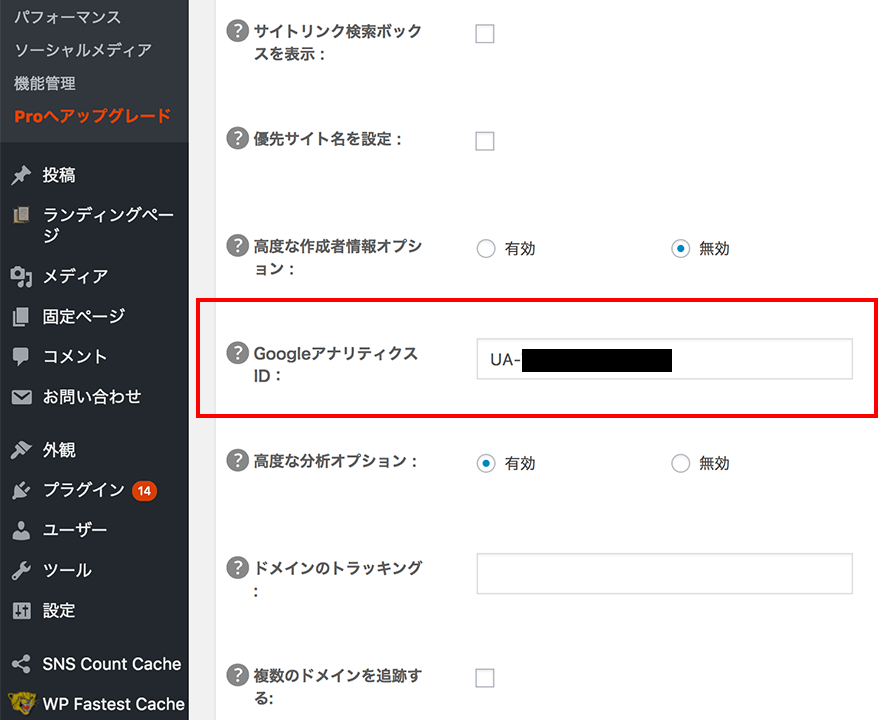
Task: Check the 複数のドメインを追跡する box
Action: (485, 677)
